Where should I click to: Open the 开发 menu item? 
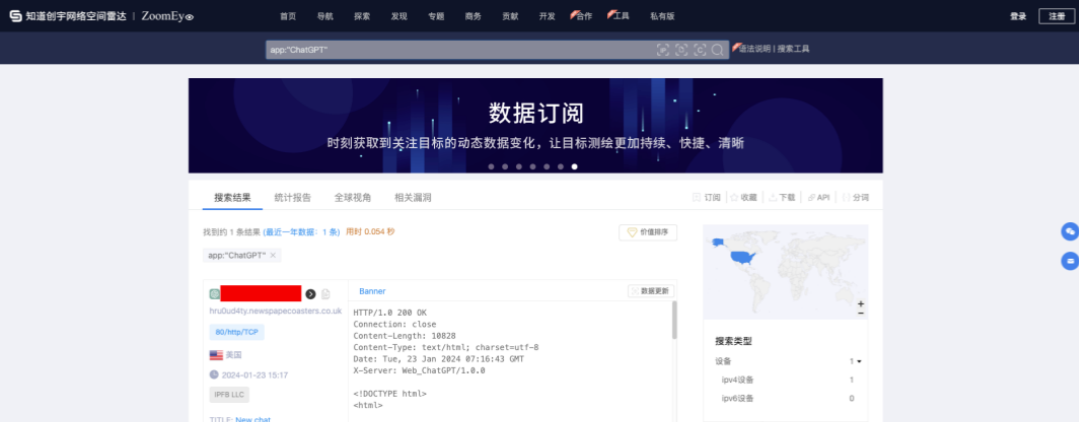pos(547,17)
